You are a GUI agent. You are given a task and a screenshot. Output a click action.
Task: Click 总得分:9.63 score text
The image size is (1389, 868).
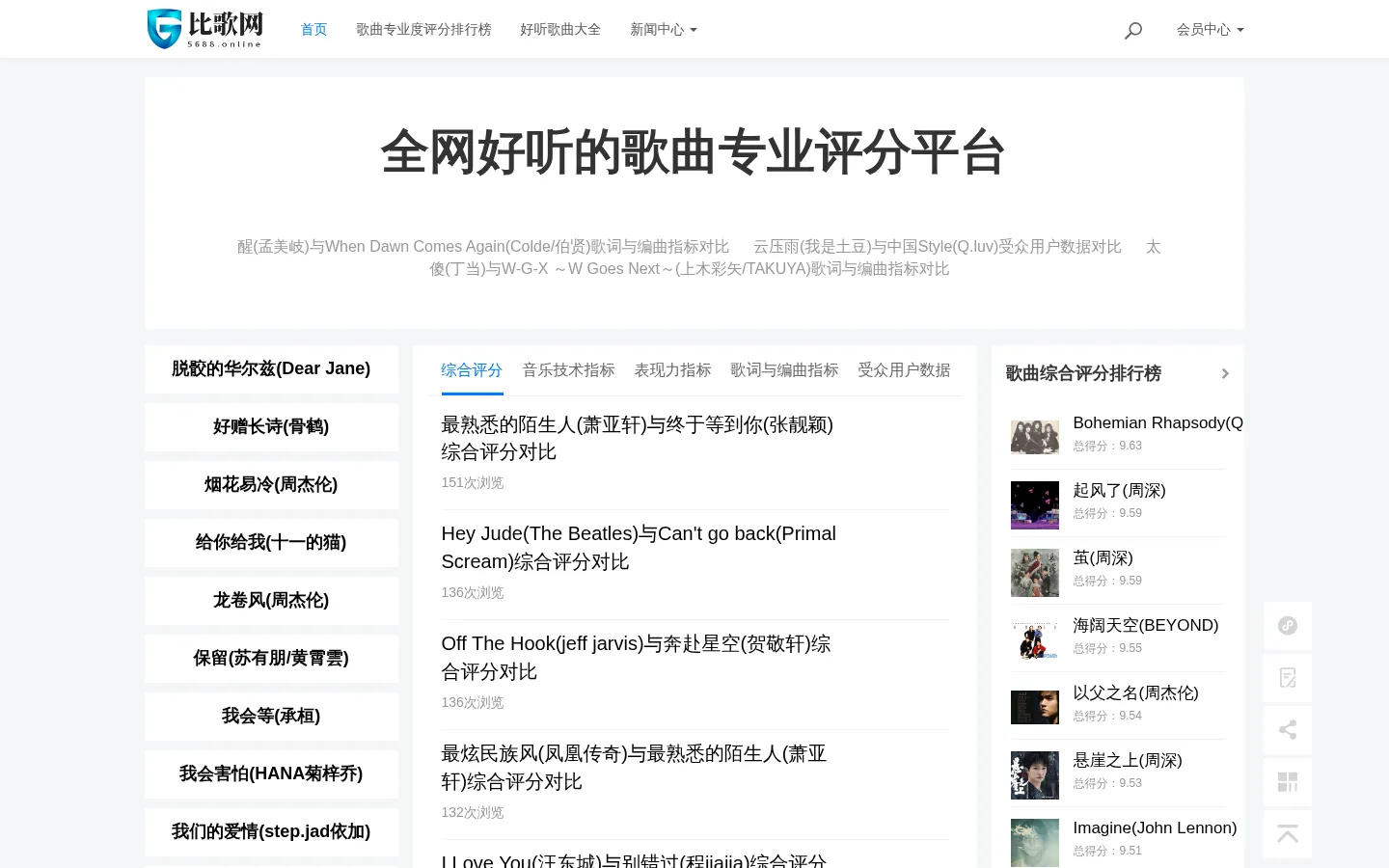(x=1107, y=447)
